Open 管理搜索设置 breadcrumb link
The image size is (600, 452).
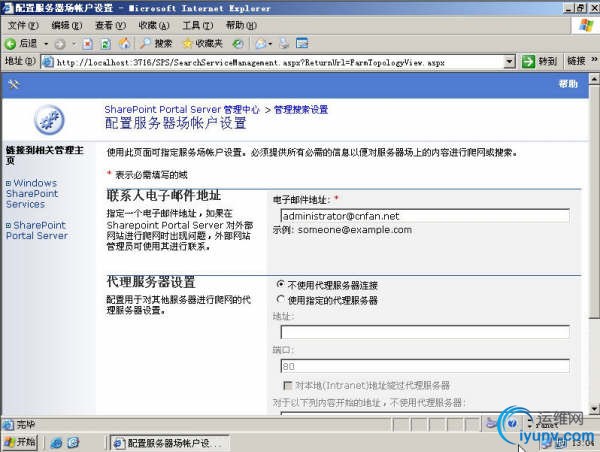click(x=301, y=110)
